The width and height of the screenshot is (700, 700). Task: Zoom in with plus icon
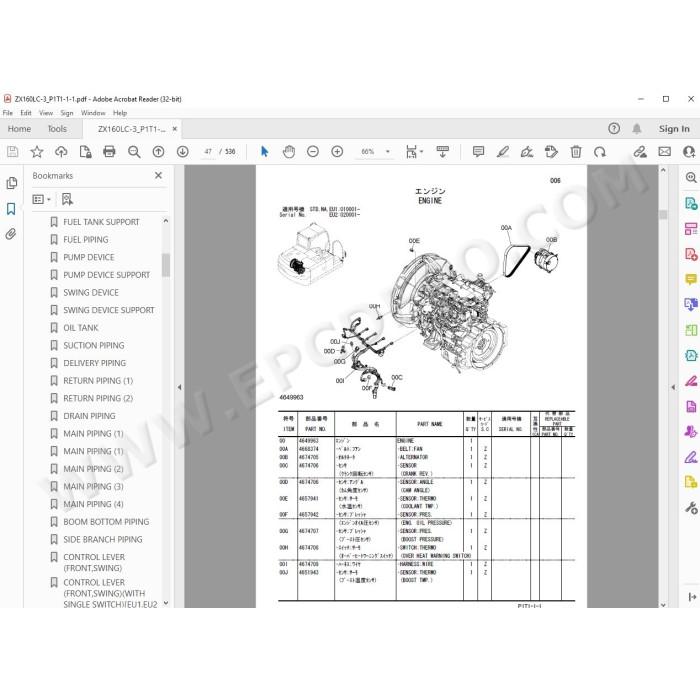(x=337, y=152)
